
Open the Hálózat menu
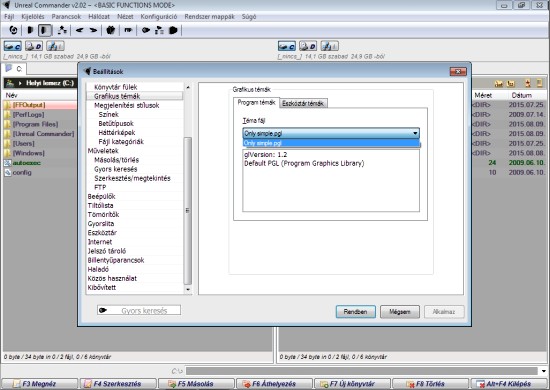[99, 16]
